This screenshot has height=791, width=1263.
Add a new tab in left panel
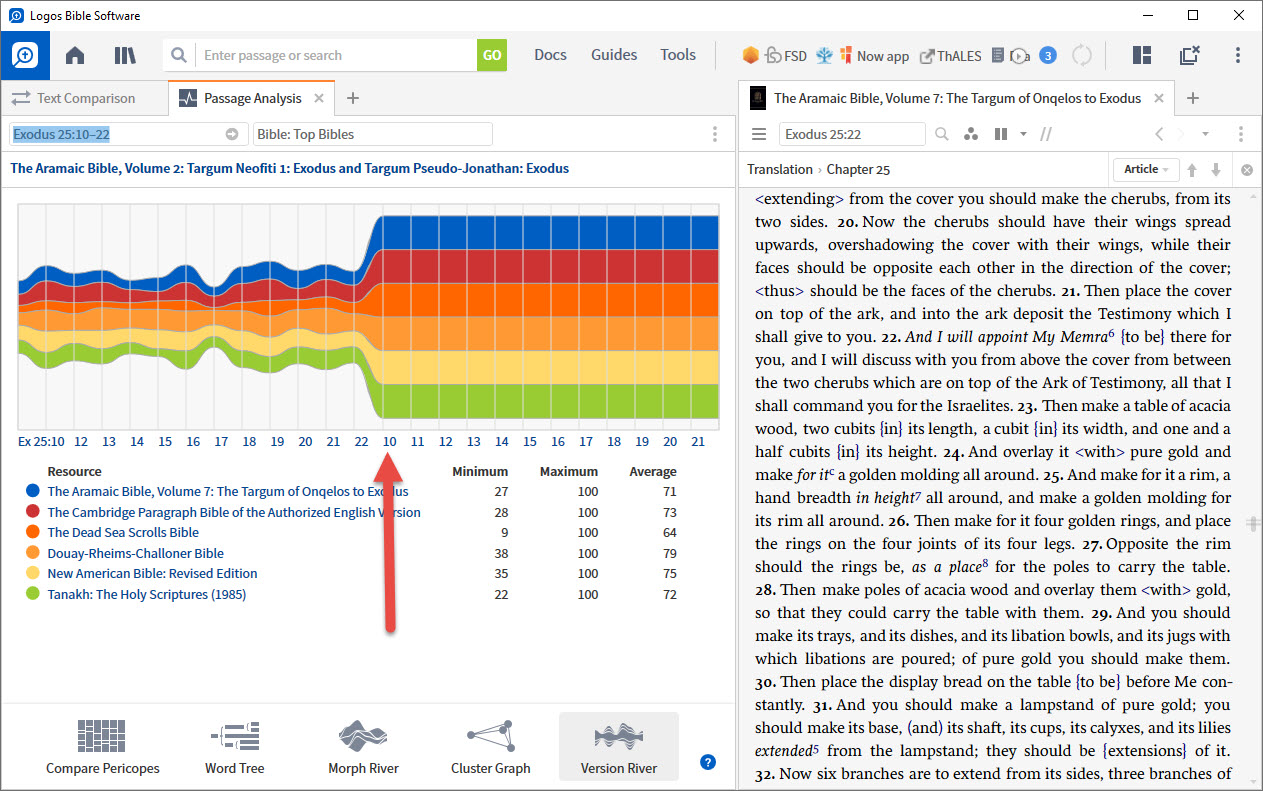pyautogui.click(x=352, y=98)
